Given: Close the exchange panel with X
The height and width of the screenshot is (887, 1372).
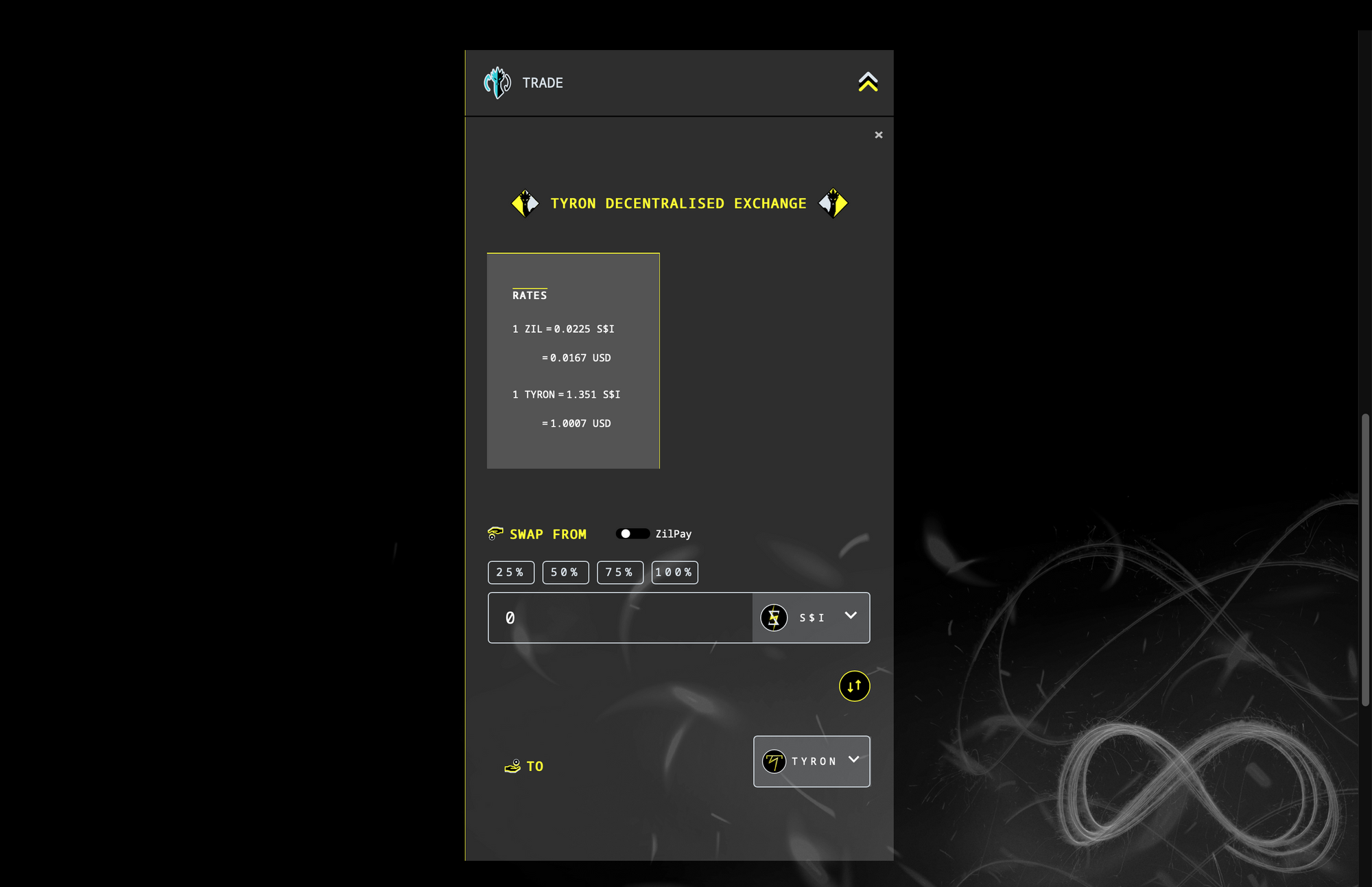Looking at the screenshot, I should pyautogui.click(x=879, y=135).
